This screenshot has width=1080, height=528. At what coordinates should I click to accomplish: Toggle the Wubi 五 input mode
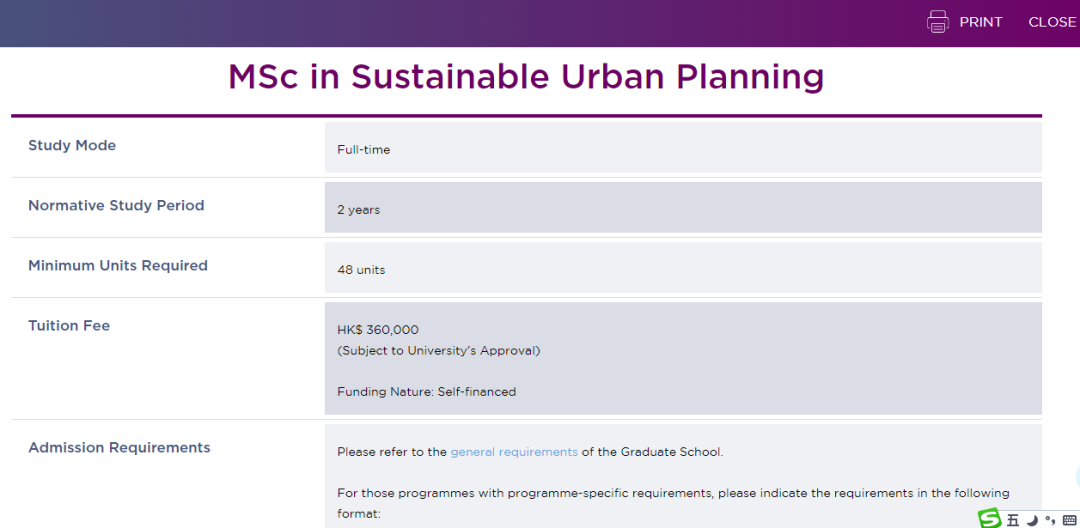click(1012, 519)
